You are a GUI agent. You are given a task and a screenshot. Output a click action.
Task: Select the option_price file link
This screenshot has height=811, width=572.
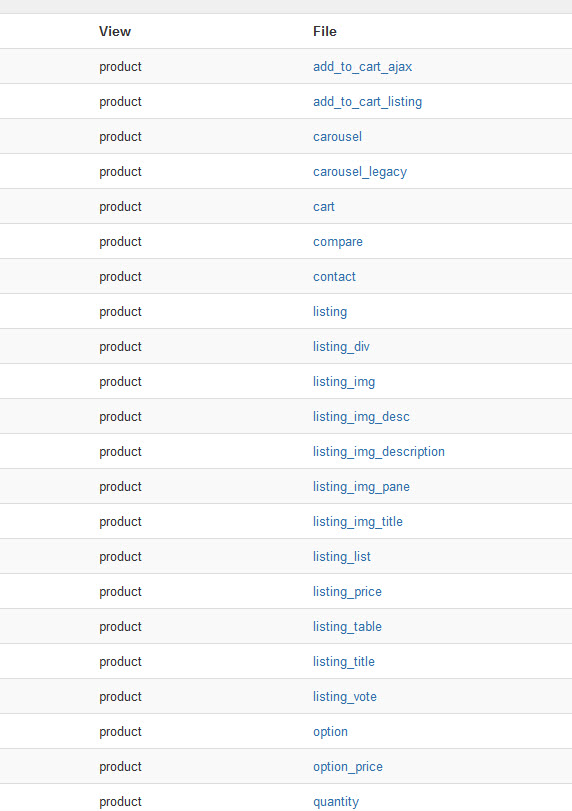(x=348, y=767)
